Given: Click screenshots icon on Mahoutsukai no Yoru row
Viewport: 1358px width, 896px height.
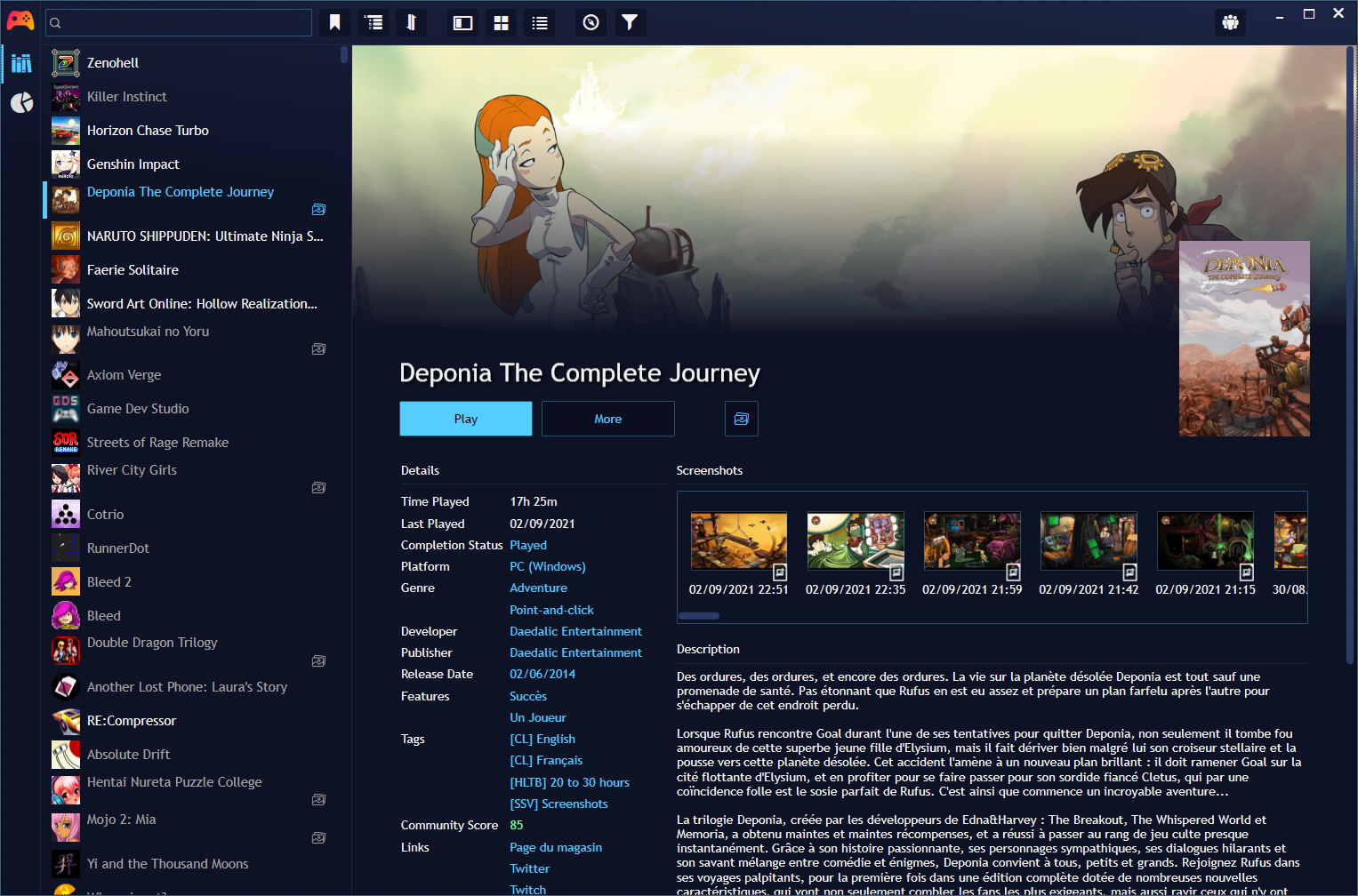Looking at the screenshot, I should coord(318,349).
